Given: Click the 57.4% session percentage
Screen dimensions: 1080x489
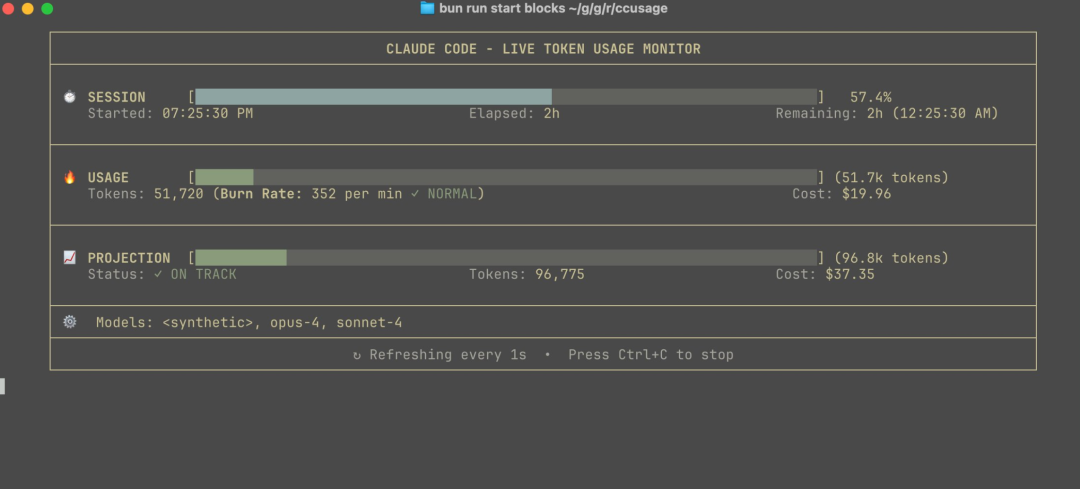Looking at the screenshot, I should (871, 97).
